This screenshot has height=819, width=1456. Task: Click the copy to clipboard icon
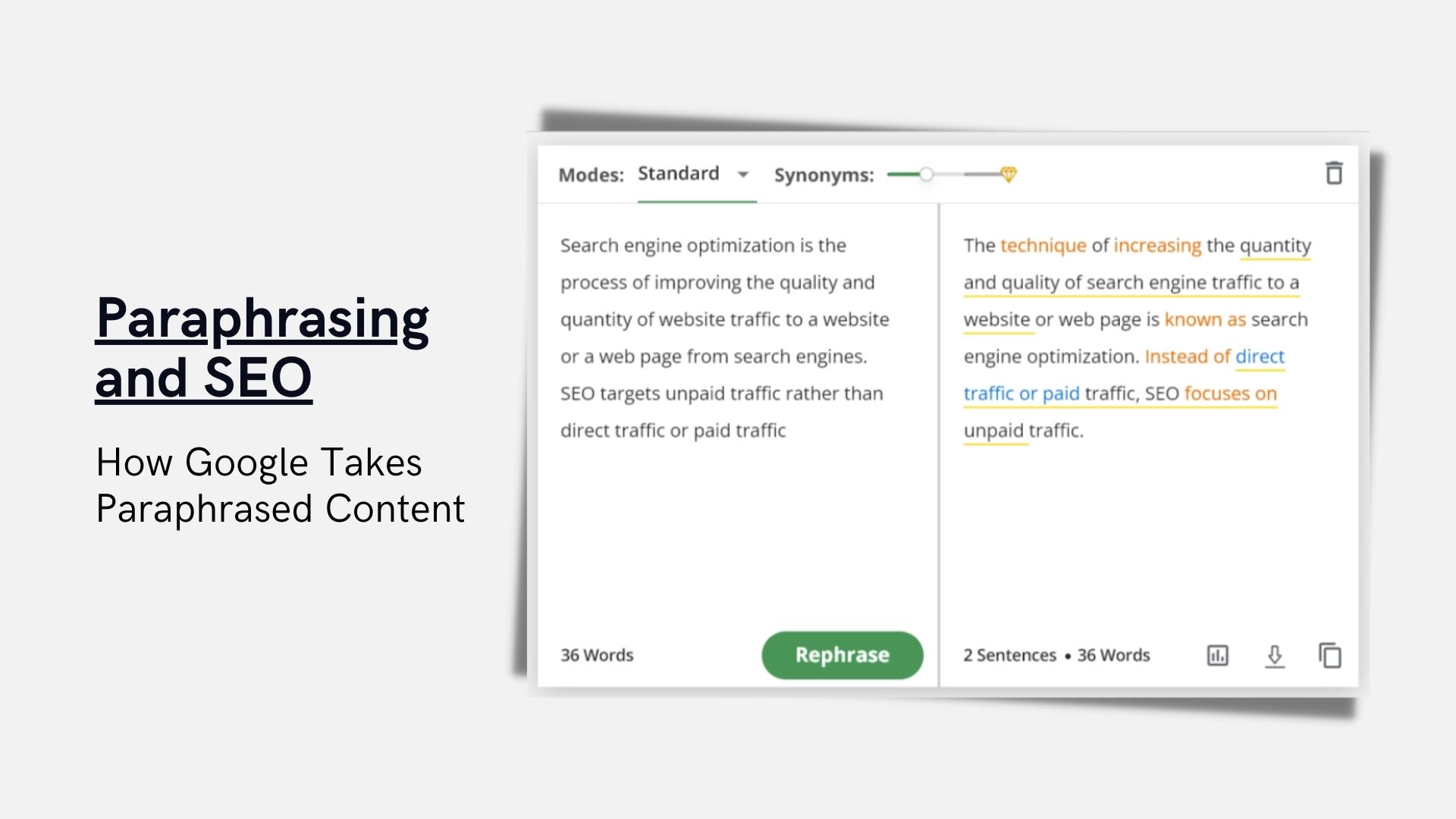pyautogui.click(x=1331, y=655)
